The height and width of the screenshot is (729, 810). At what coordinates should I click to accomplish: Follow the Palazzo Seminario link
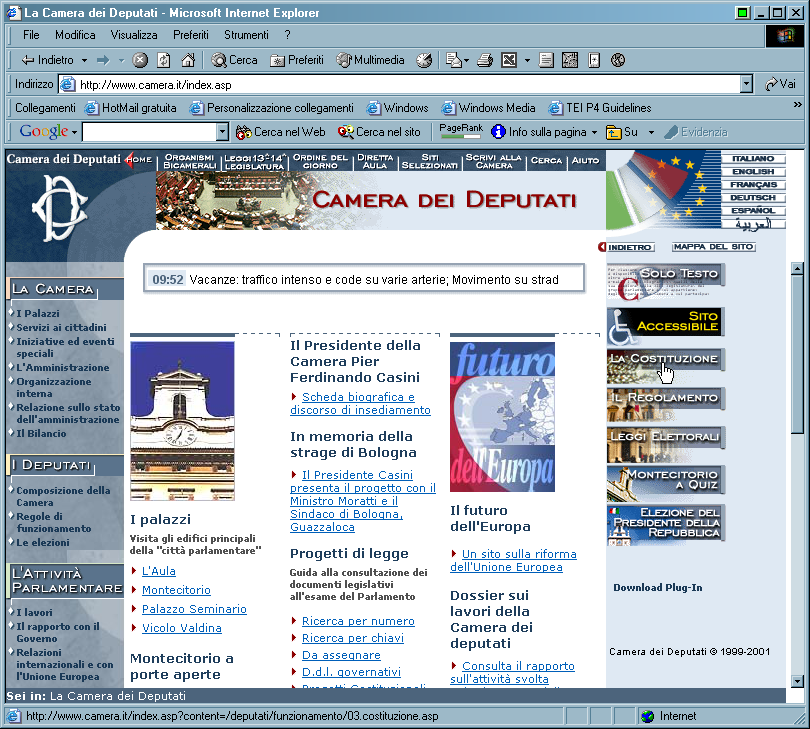pyautogui.click(x=194, y=609)
